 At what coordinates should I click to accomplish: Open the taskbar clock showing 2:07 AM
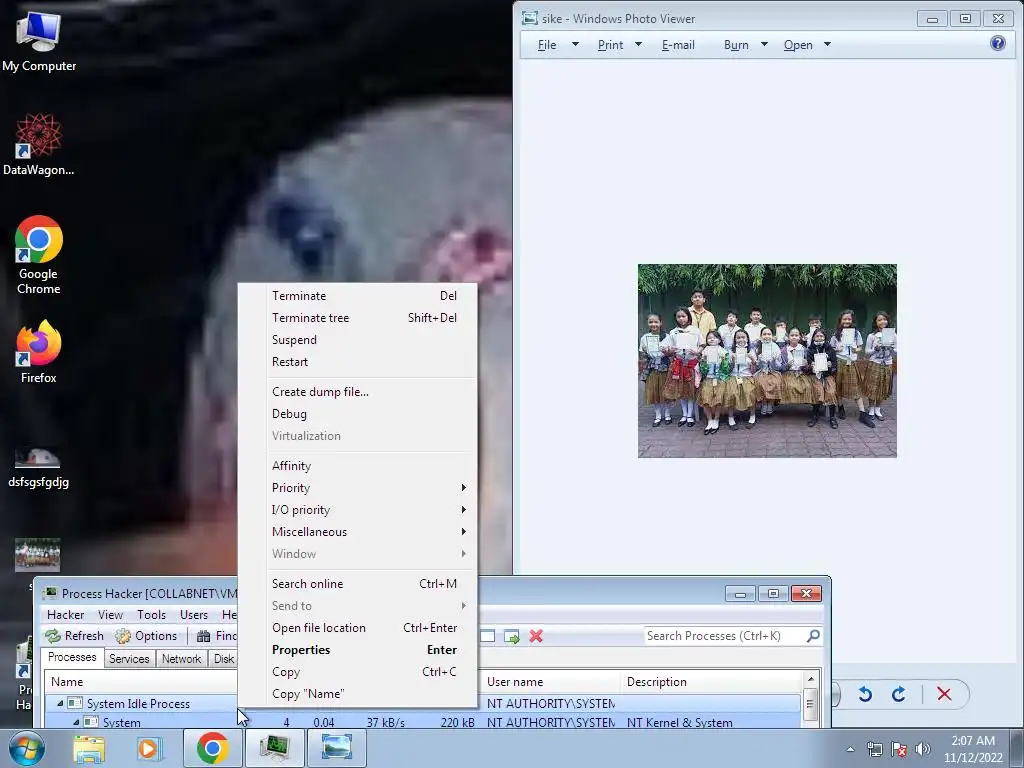coord(972,749)
